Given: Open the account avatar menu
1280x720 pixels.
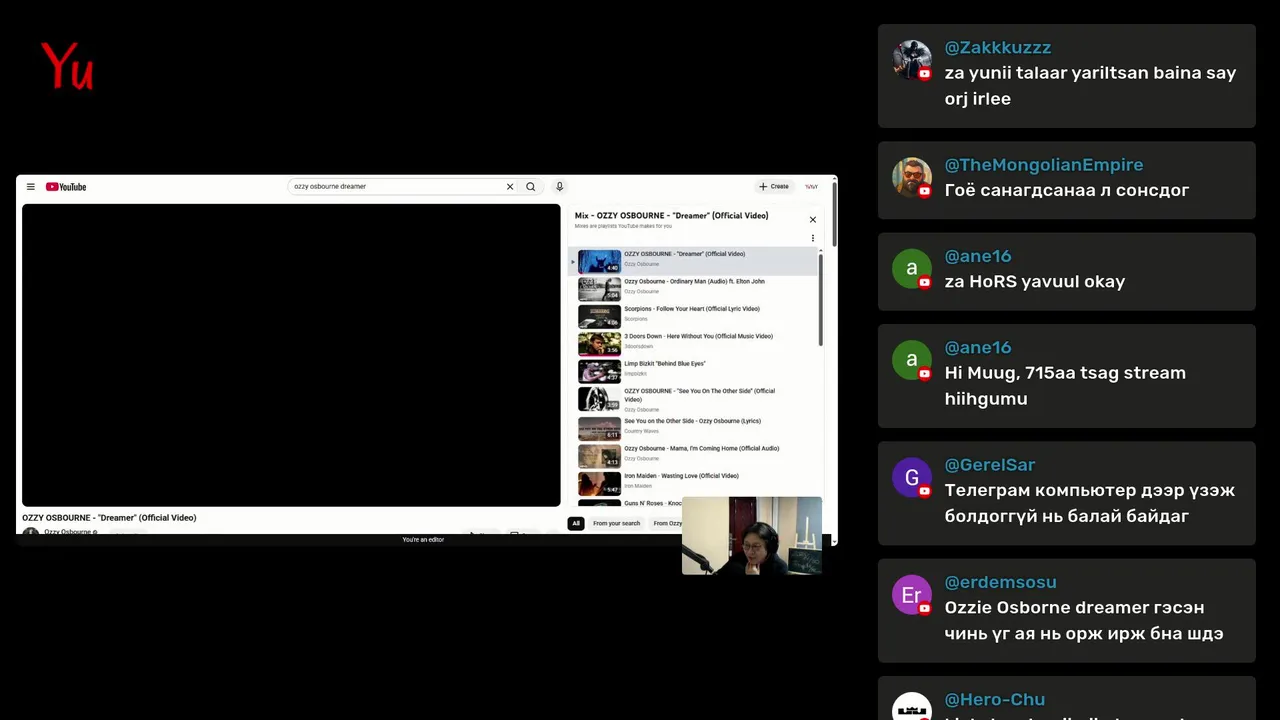Looking at the screenshot, I should pos(812,187).
